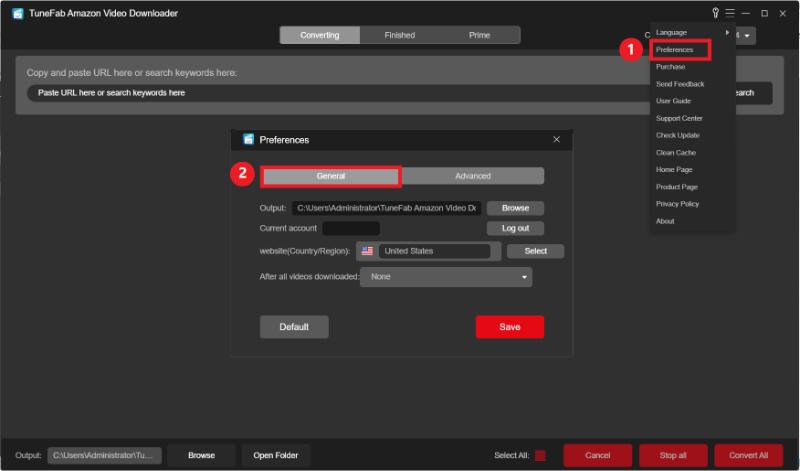Reset settings with the Default button
This screenshot has width=800, height=471.
(x=294, y=327)
